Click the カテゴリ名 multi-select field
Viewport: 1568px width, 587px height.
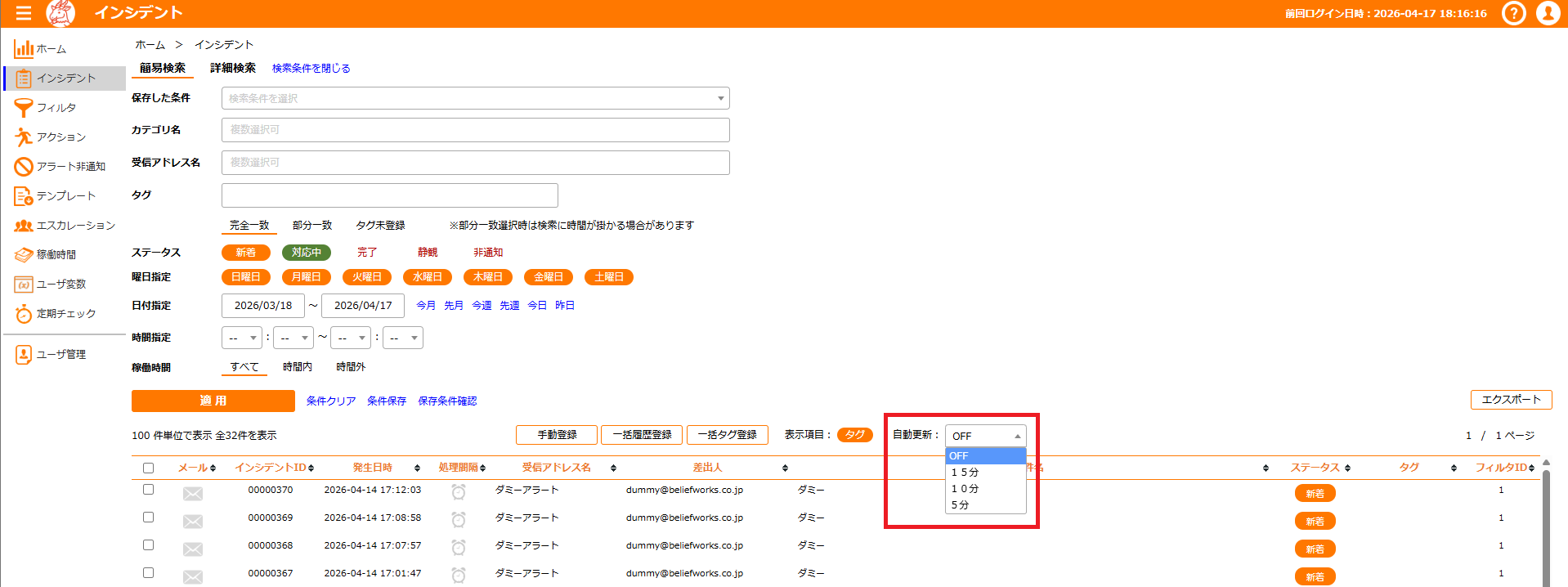pyautogui.click(x=476, y=130)
